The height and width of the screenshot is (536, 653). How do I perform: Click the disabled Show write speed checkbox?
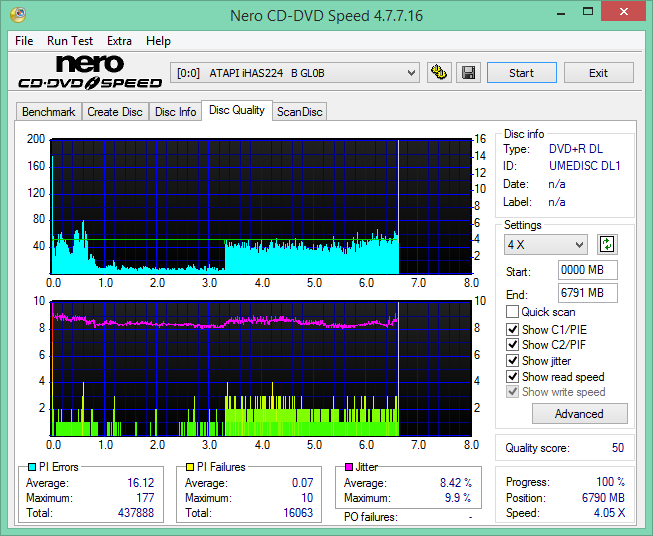point(512,392)
